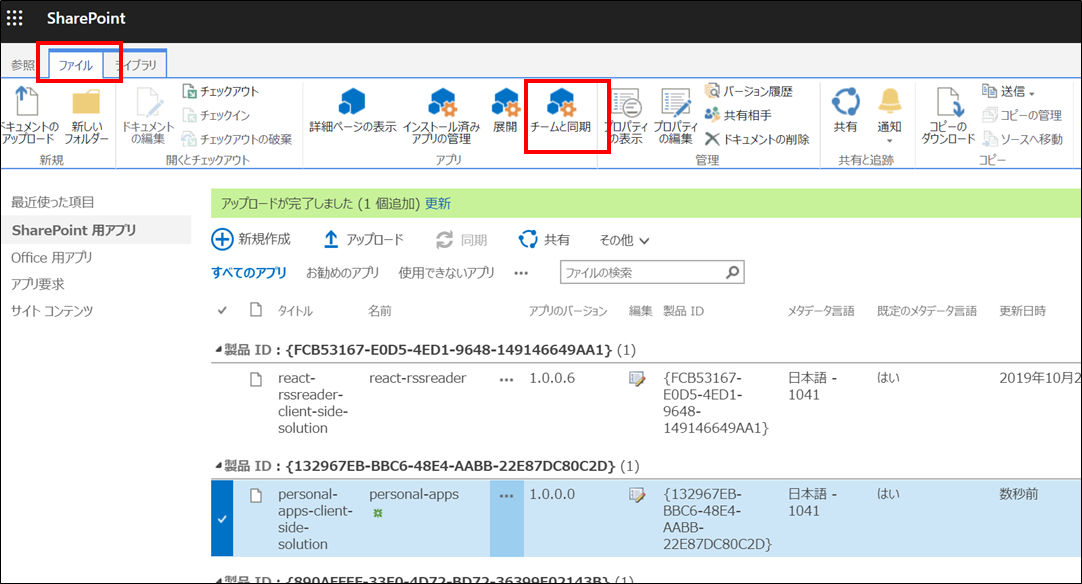
Task: Toggle selection checkbox of personal-apps row
Action: point(222,519)
